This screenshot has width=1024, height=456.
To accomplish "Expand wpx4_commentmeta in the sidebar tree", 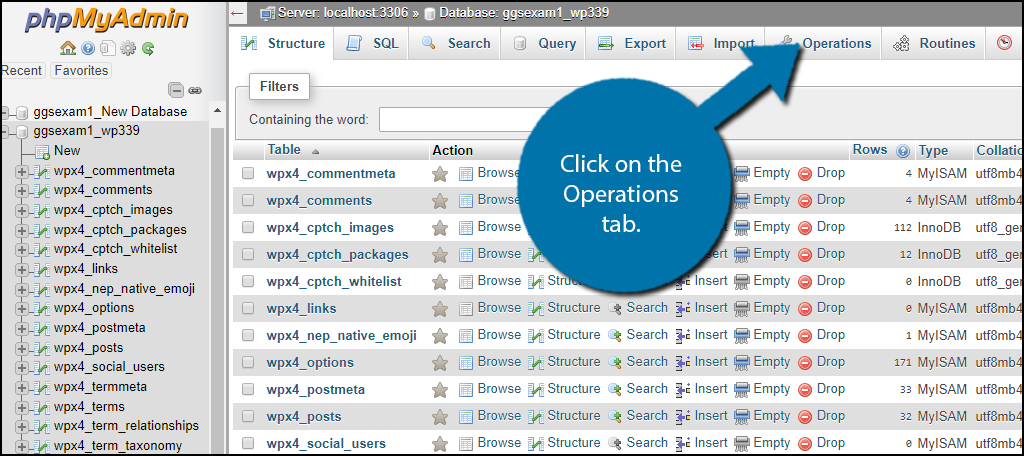I will point(22,172).
